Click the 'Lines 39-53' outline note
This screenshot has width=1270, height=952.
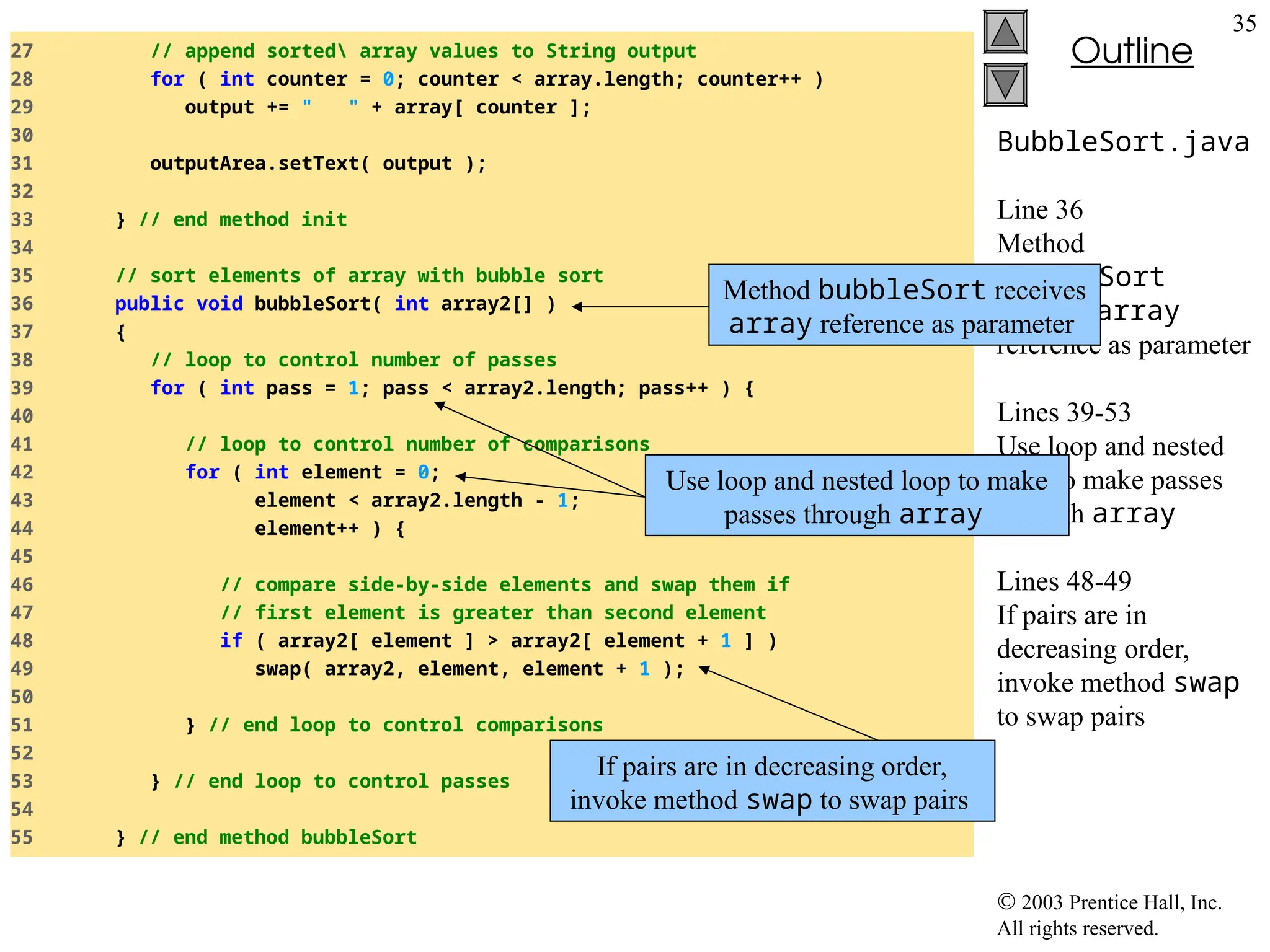point(1064,413)
